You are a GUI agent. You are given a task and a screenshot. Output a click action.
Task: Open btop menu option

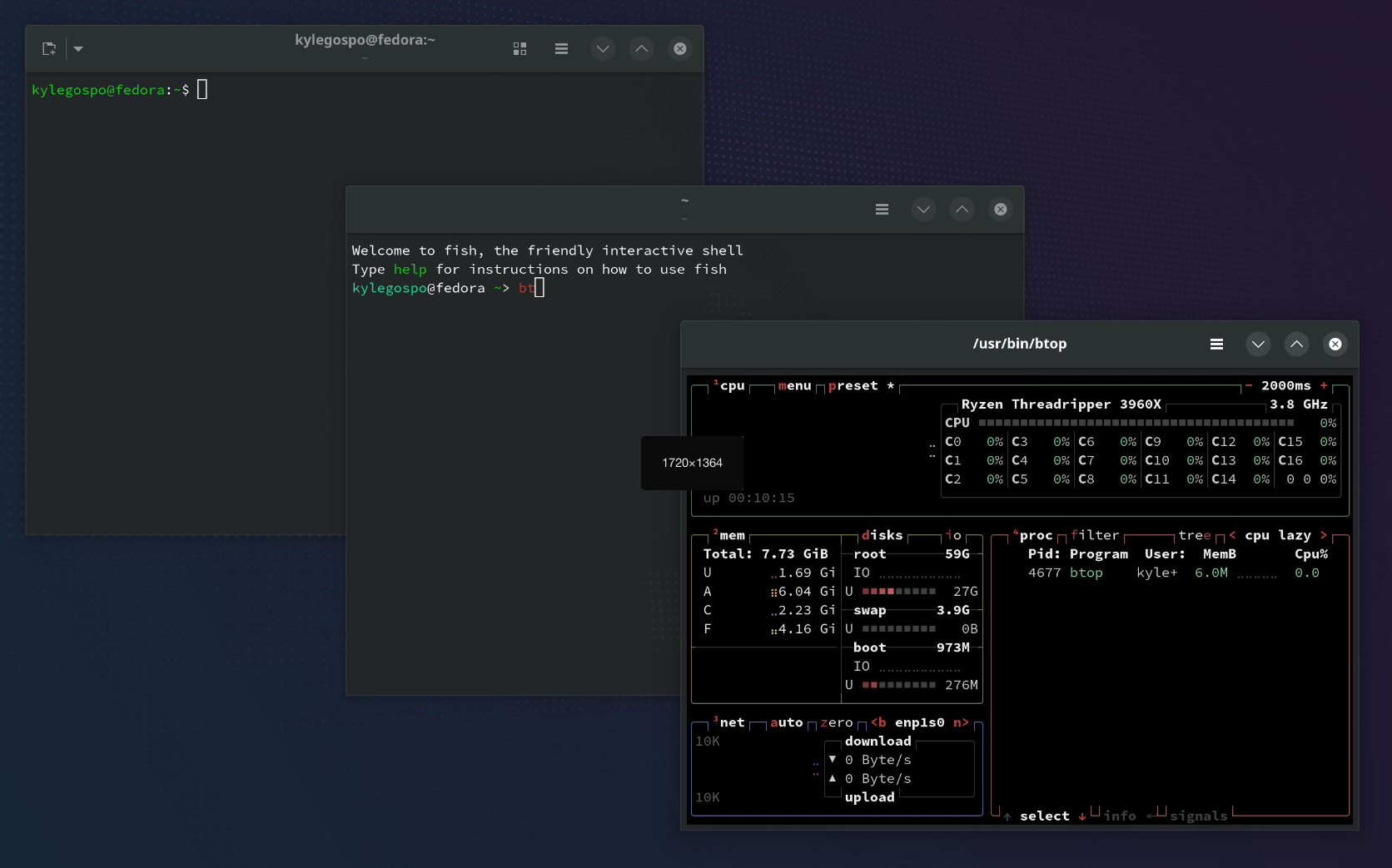(794, 386)
